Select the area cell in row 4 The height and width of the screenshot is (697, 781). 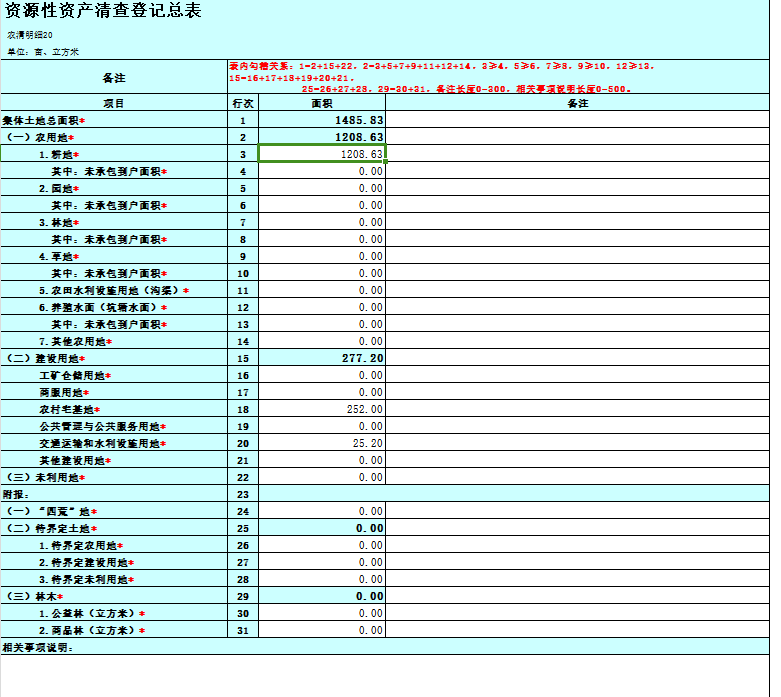322,171
